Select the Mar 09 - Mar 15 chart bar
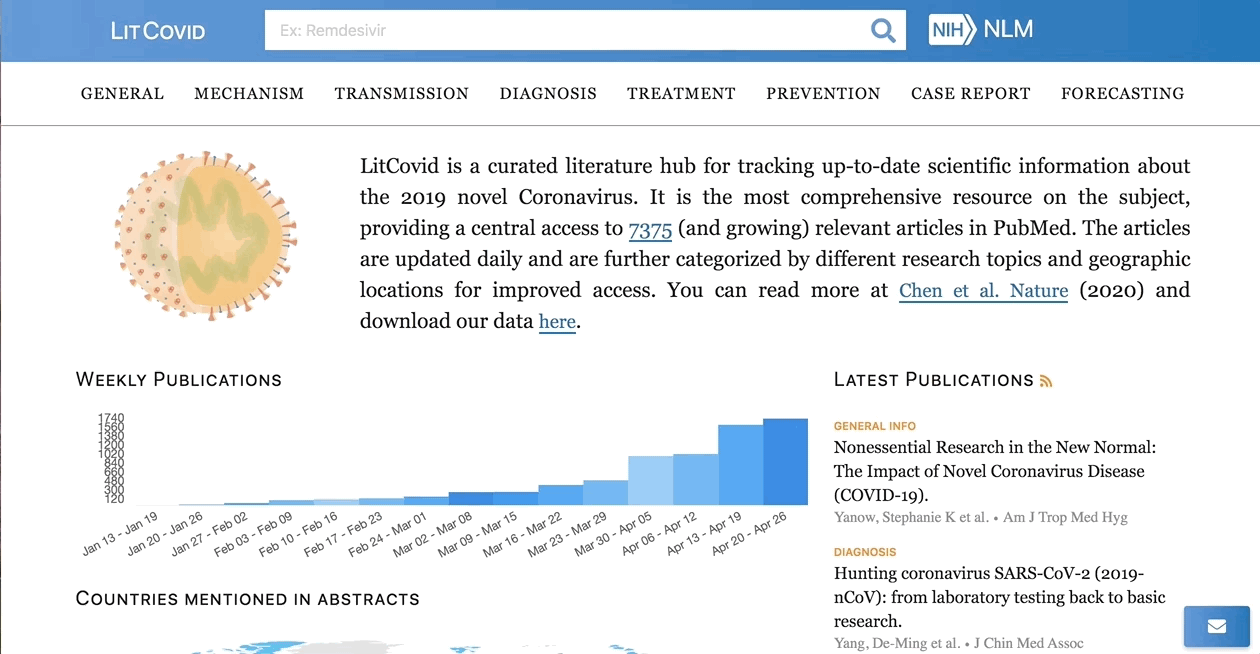The height and width of the screenshot is (654, 1260). (x=515, y=498)
